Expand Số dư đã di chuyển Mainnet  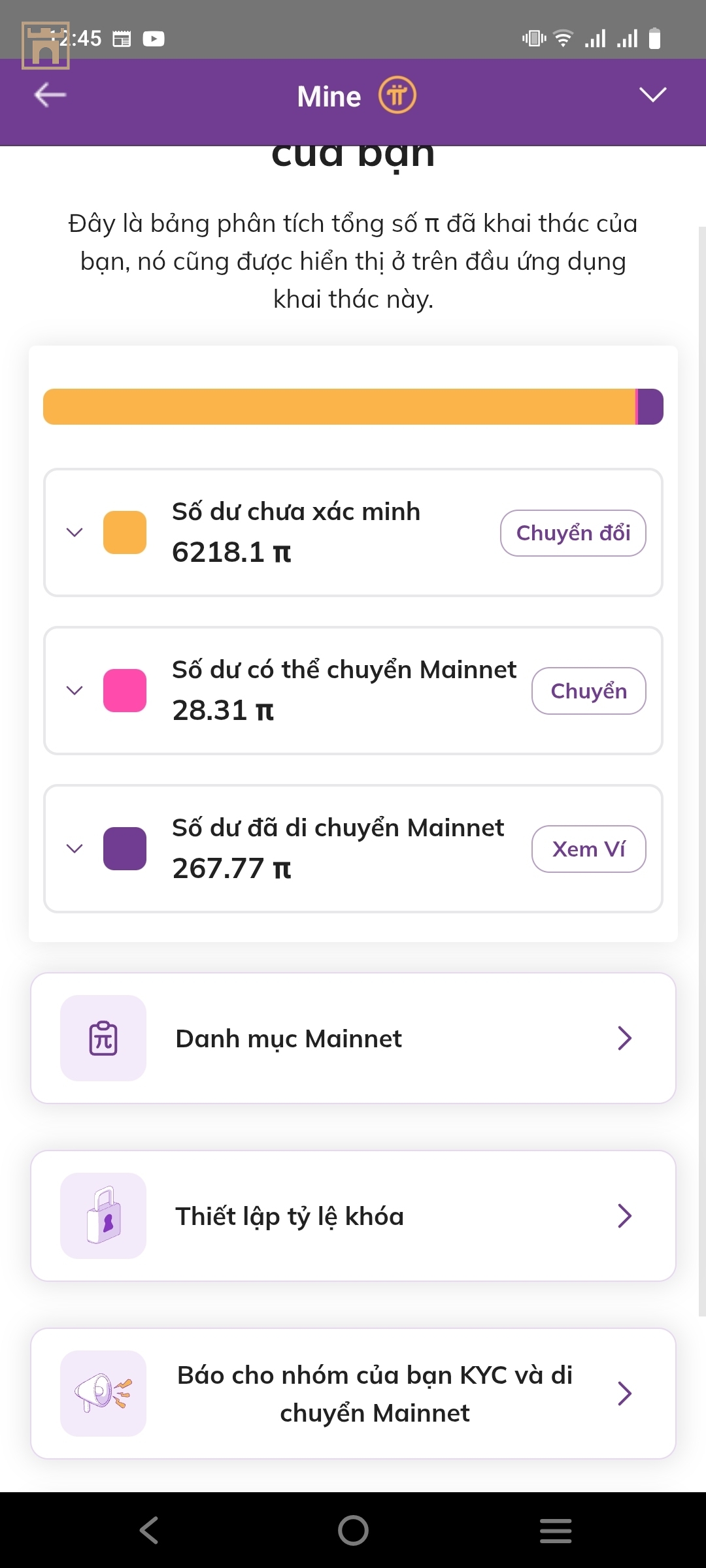[75, 849]
